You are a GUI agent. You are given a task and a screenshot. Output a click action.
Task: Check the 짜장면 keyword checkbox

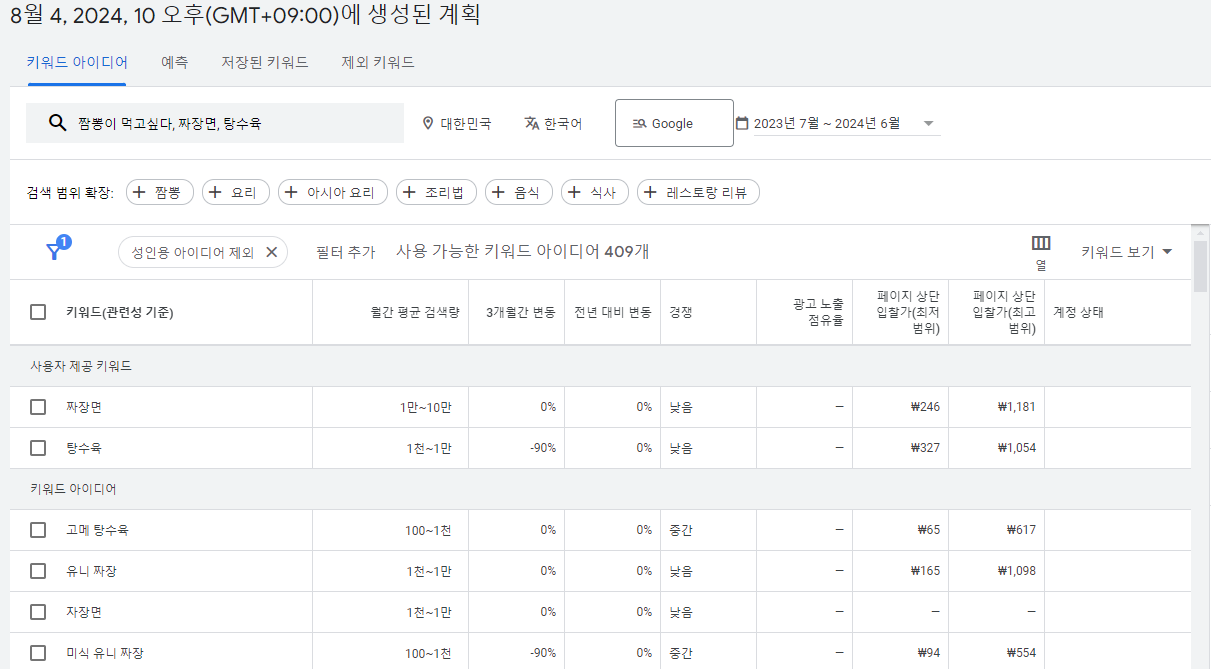38,407
